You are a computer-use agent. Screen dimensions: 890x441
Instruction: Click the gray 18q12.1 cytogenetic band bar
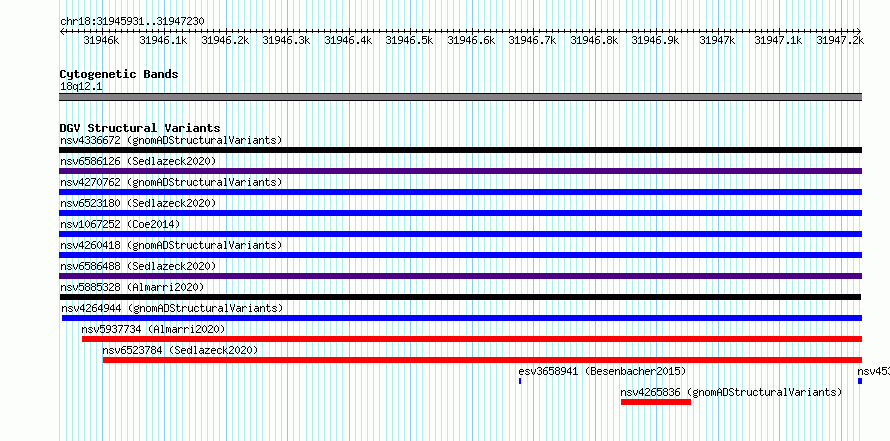460,97
